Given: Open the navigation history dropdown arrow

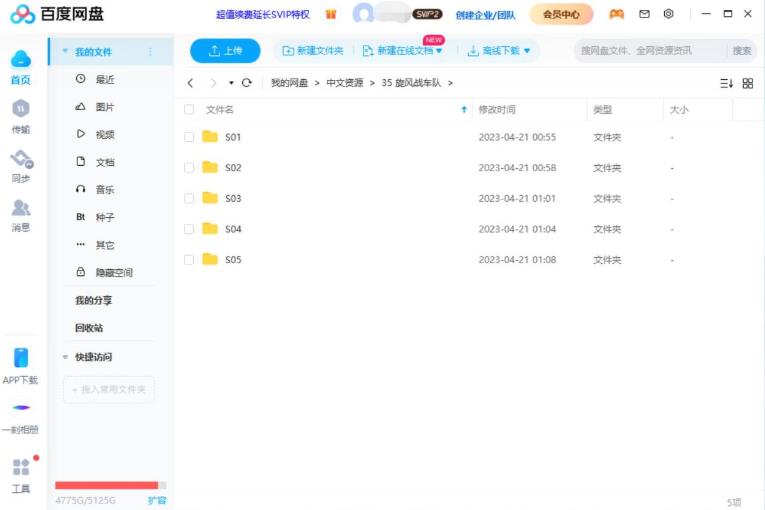Looking at the screenshot, I should tap(231, 83).
